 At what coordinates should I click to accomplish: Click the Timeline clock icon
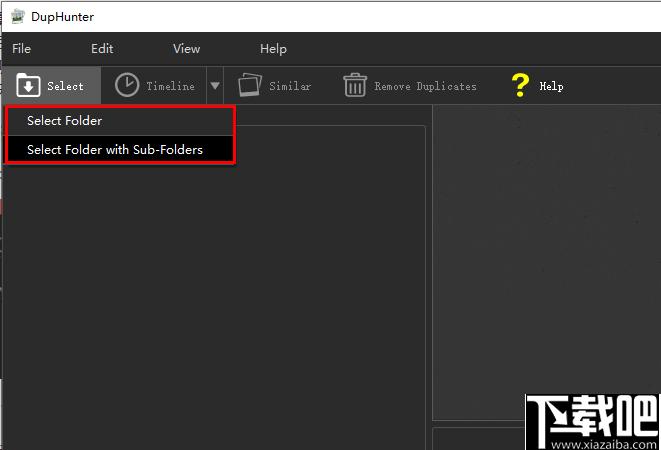[127, 85]
